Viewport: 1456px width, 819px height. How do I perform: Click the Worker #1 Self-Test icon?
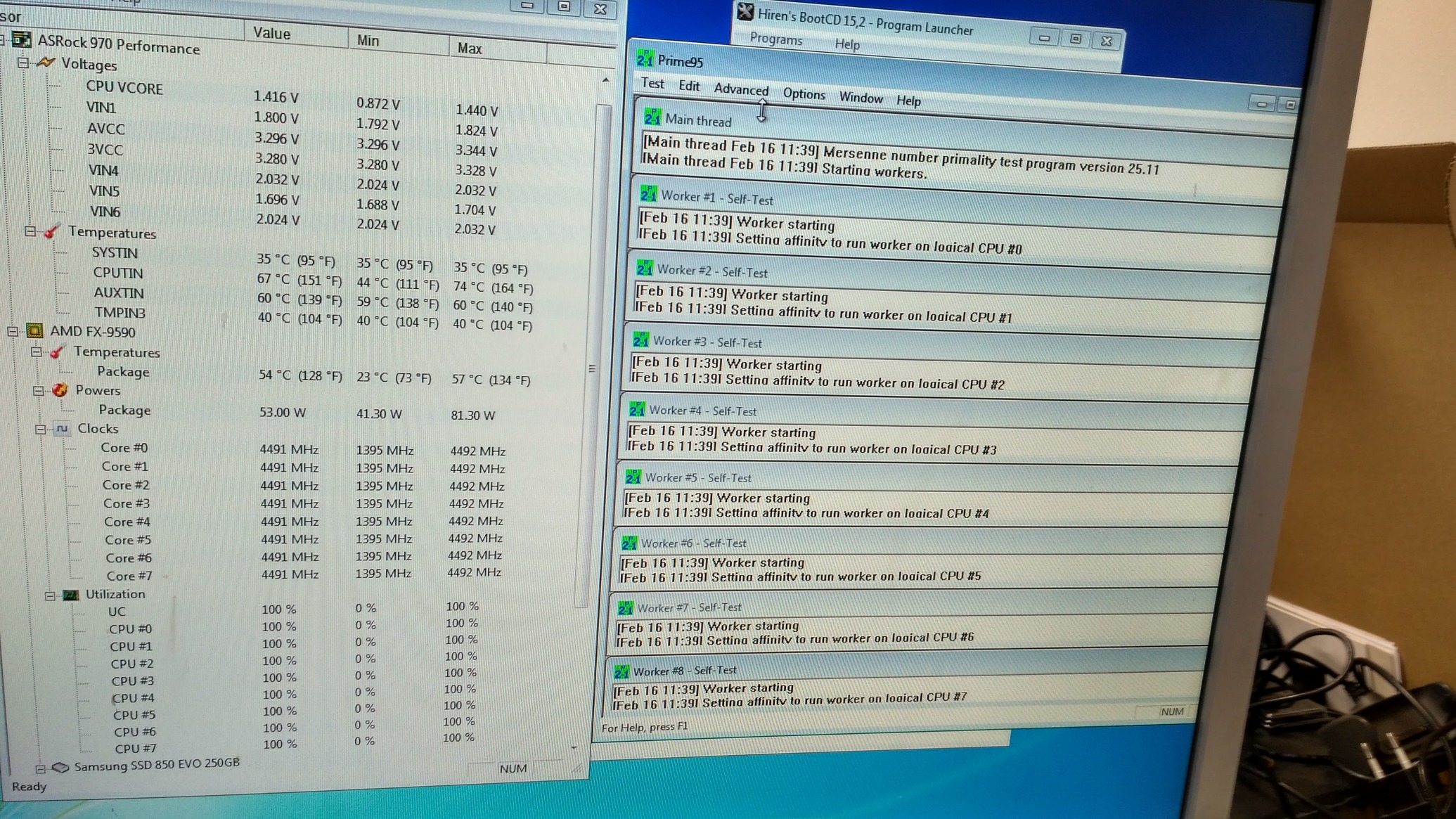(x=648, y=193)
